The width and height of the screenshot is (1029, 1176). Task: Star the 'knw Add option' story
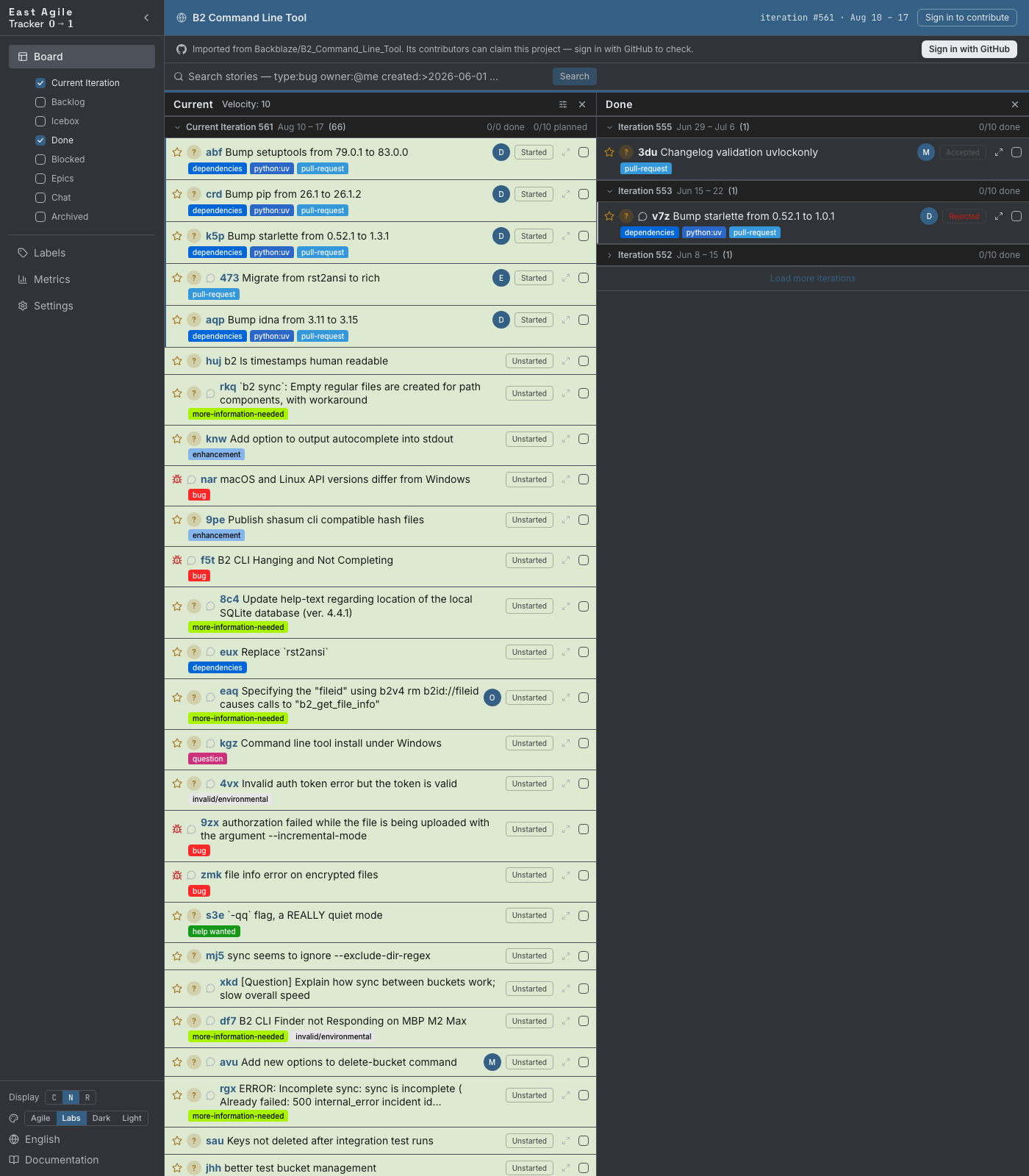coord(177,439)
